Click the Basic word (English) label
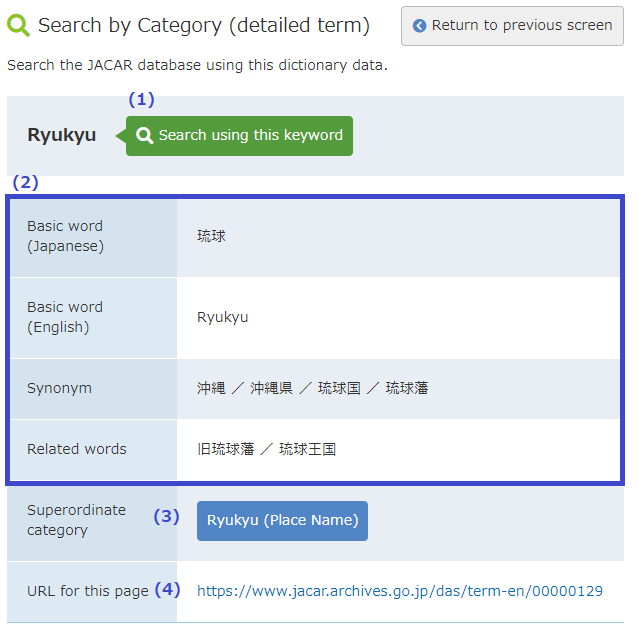The height and width of the screenshot is (633, 639). (x=65, y=317)
